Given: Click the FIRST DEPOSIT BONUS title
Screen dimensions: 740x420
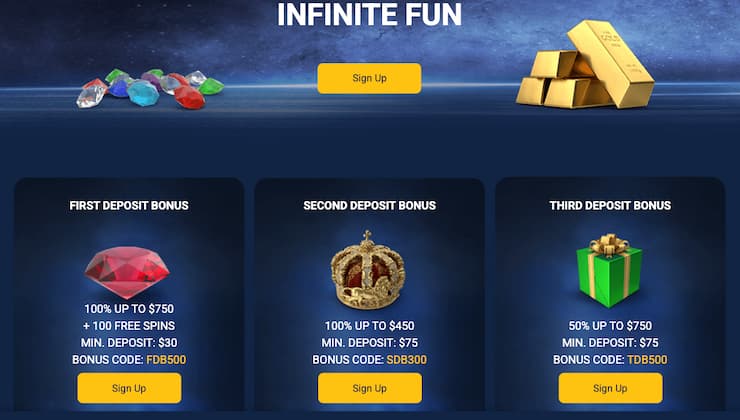Looking at the screenshot, I should tap(129, 205).
